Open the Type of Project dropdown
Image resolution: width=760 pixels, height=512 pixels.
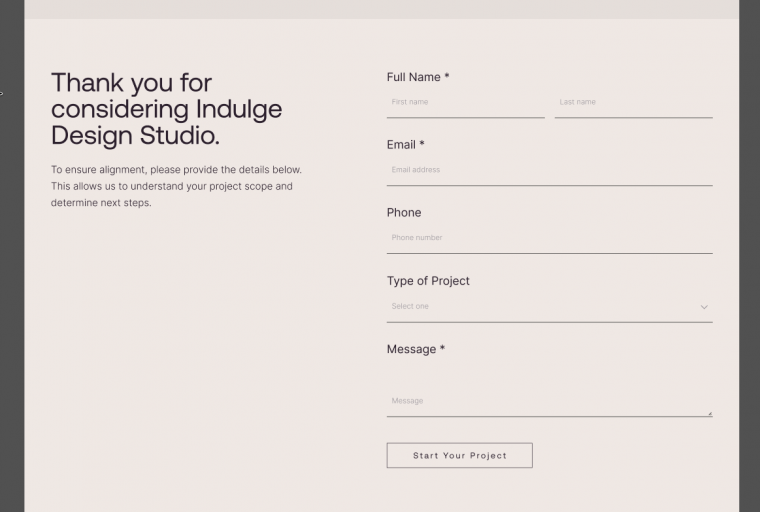point(550,307)
